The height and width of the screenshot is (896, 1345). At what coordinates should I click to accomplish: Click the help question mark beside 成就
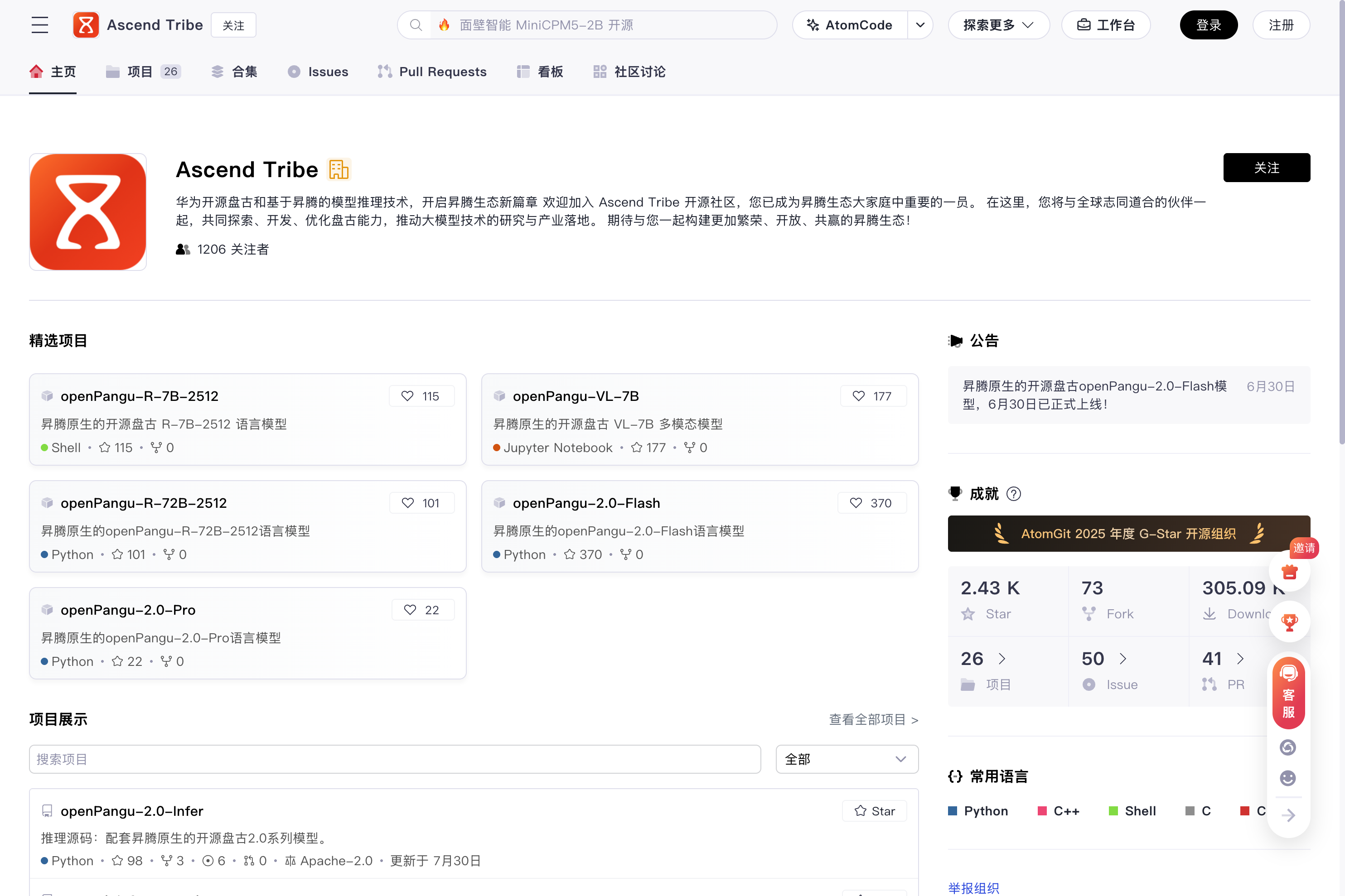coord(1013,494)
